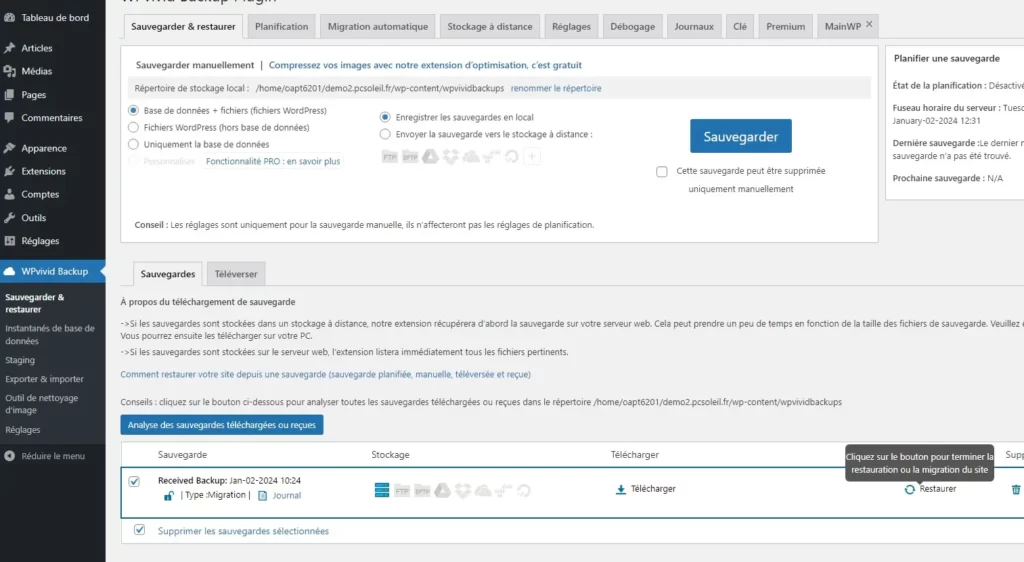Open Apparence with the paintbrush icon

tap(9, 148)
